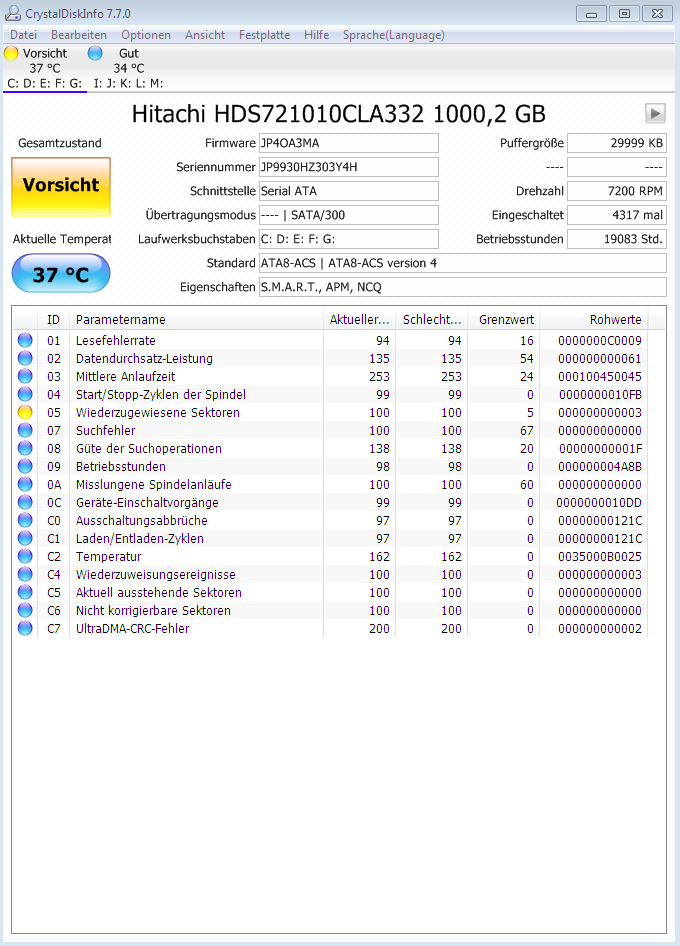Click the Gesamtzustand label
This screenshot has height=946, width=680.
tap(60, 143)
